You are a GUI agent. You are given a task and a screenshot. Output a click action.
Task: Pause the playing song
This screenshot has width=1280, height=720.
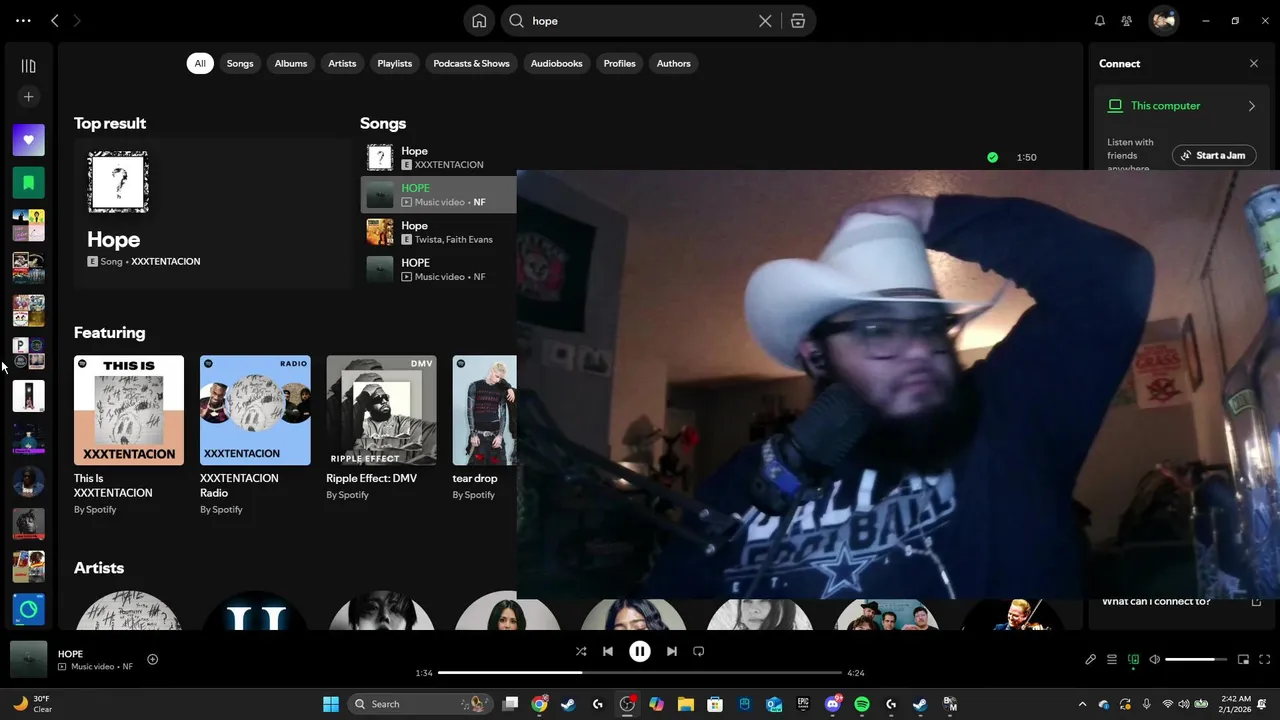click(x=640, y=651)
